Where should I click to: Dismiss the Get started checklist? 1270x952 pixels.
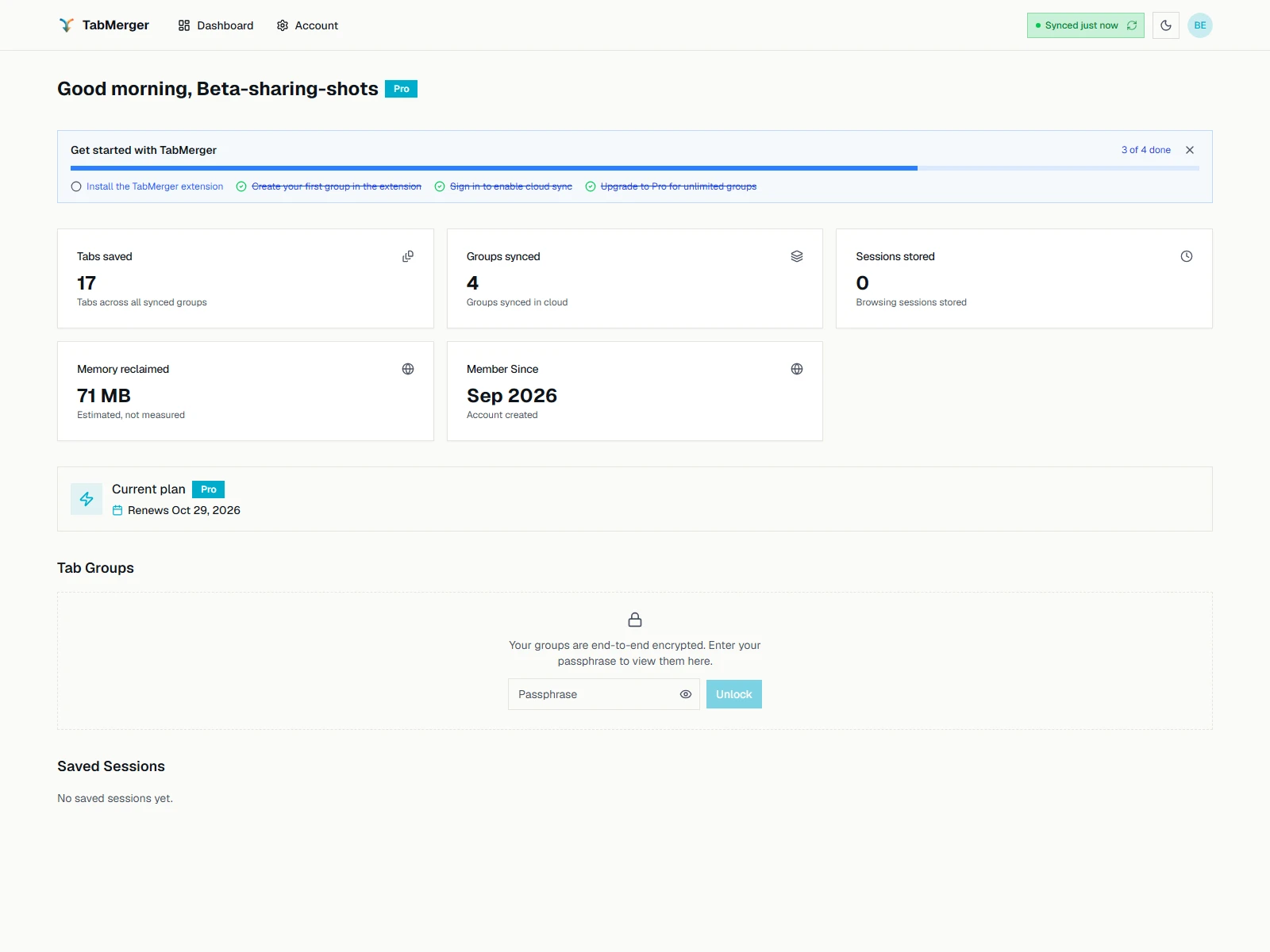[x=1189, y=150]
